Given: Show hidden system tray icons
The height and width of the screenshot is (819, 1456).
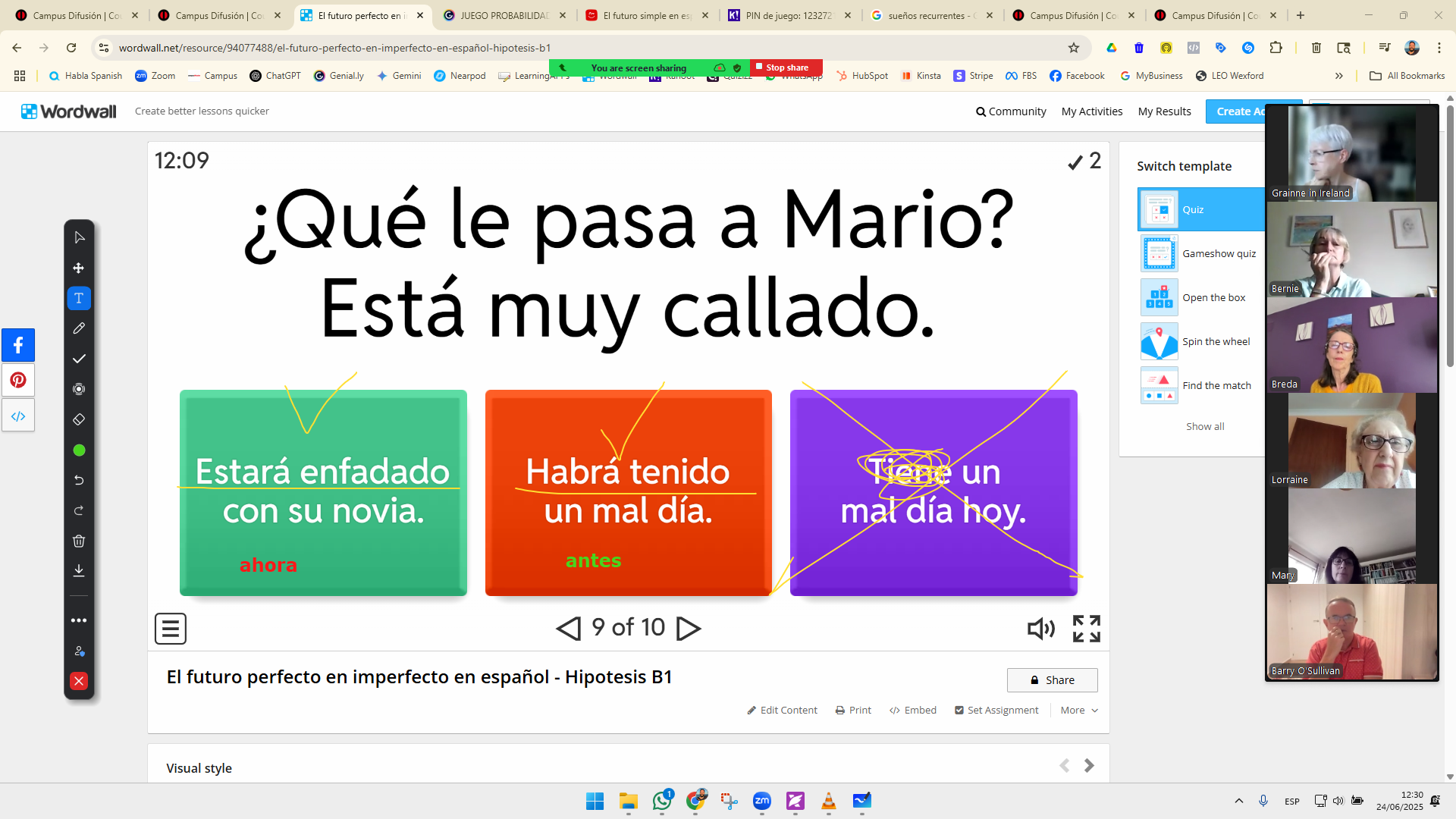Looking at the screenshot, I should (x=1239, y=801).
